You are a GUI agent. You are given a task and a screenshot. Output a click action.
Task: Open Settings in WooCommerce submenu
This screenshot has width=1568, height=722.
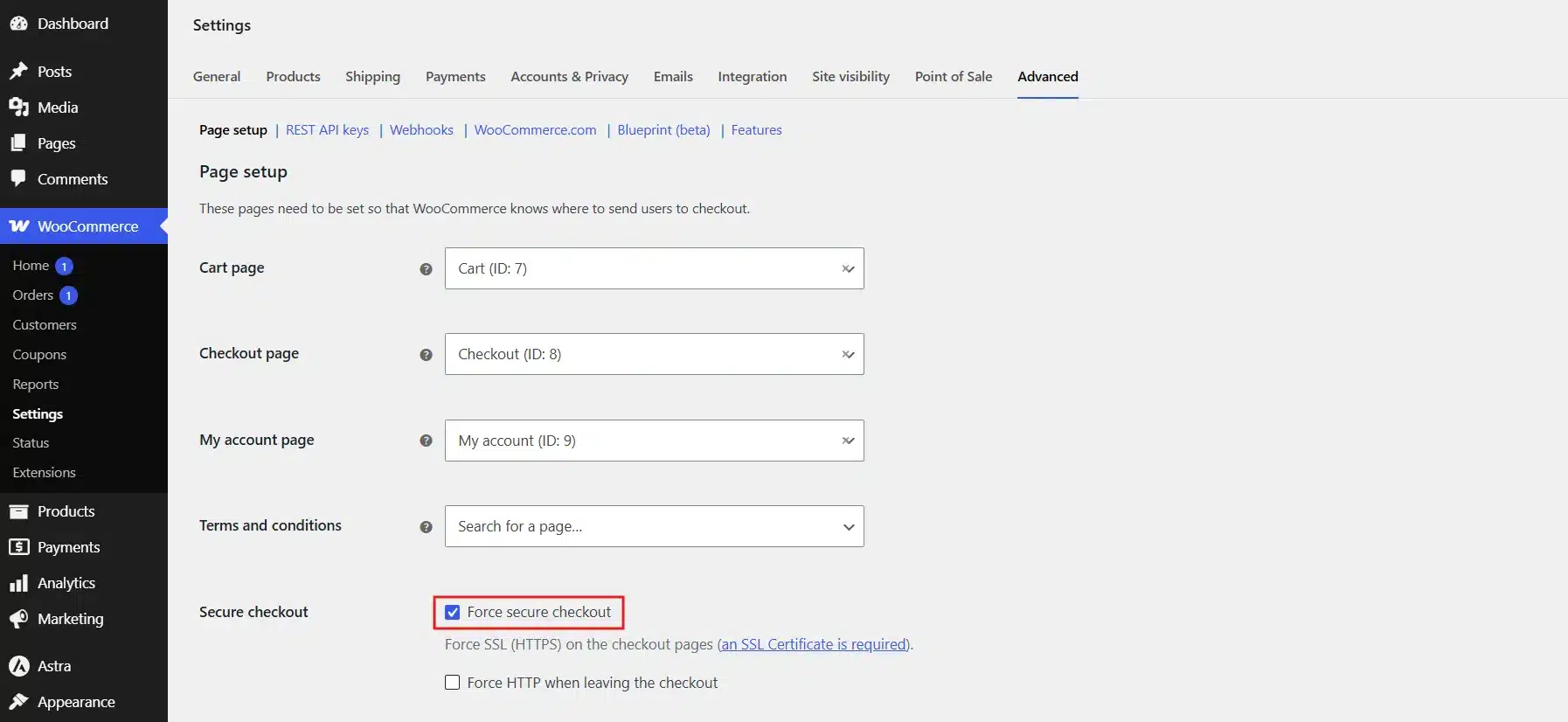[38, 414]
